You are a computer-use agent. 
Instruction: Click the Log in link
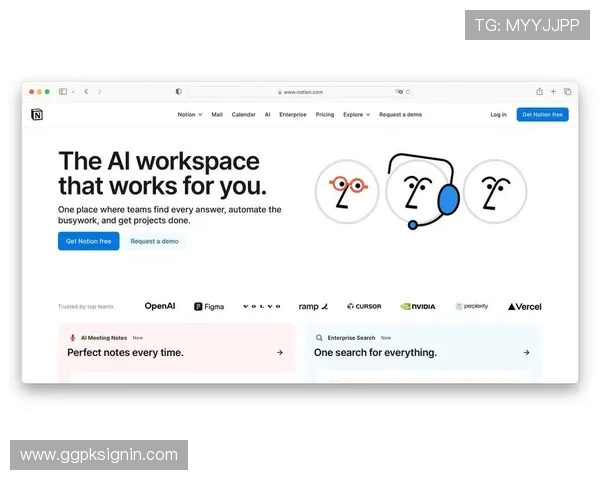click(x=498, y=115)
